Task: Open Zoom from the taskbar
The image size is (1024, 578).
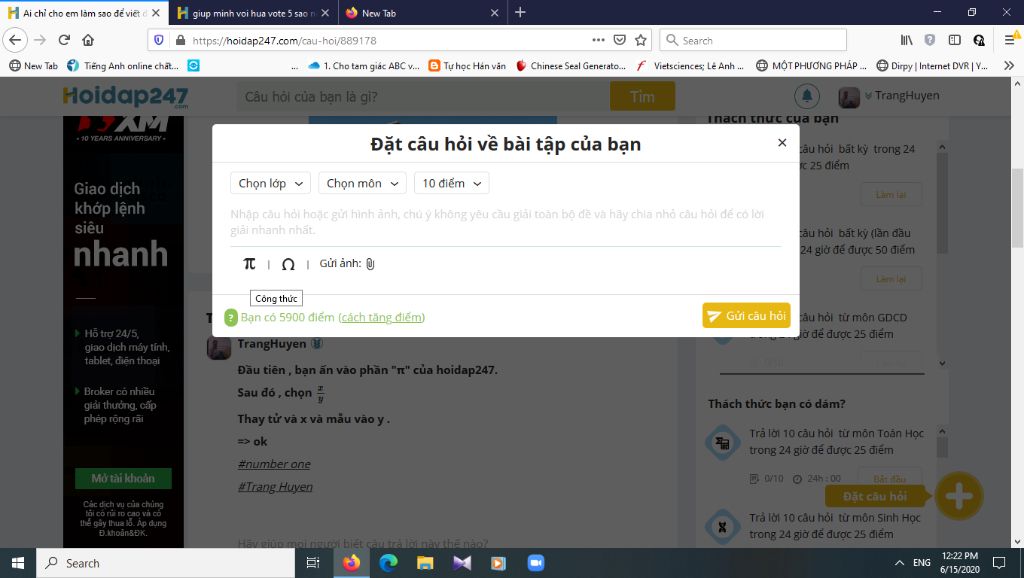Action: [x=535, y=563]
